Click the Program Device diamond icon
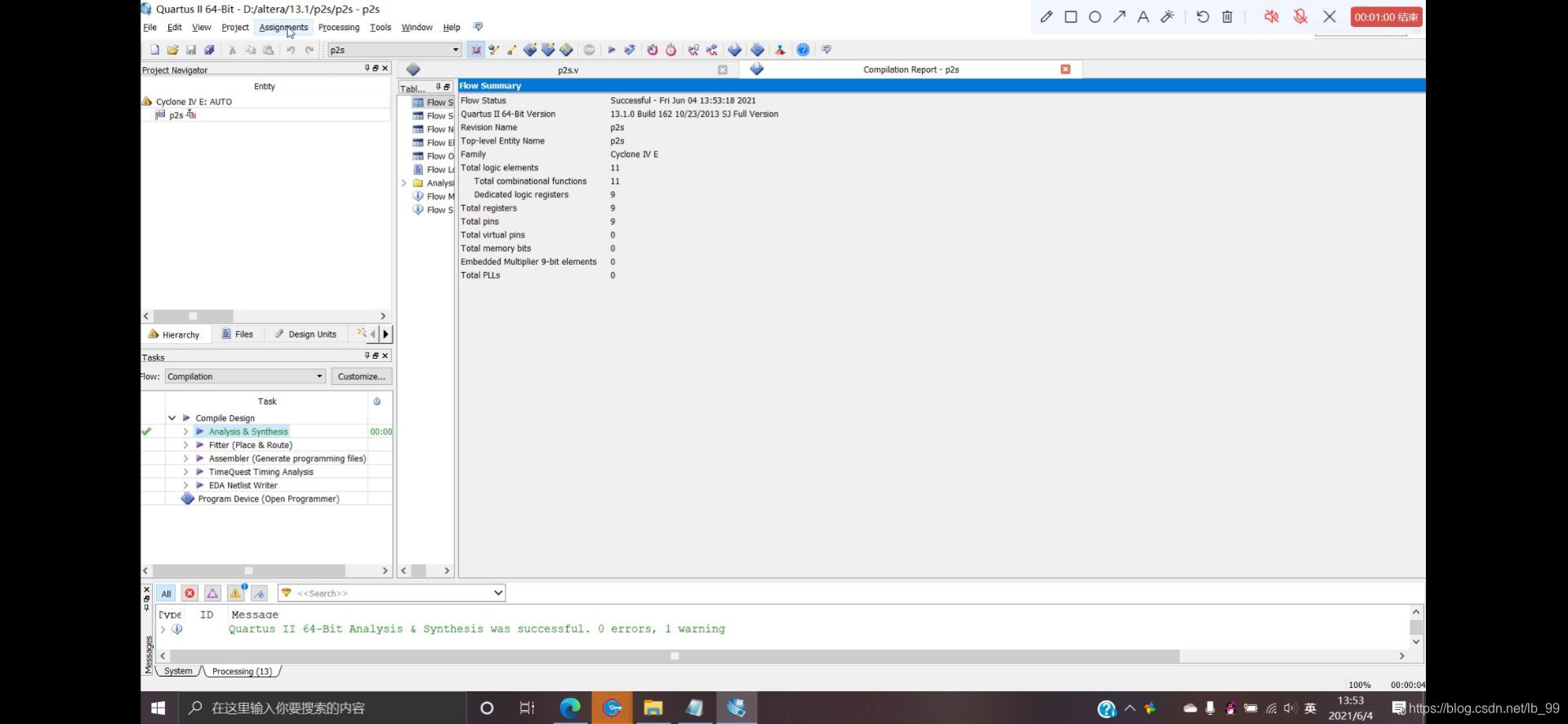This screenshot has height=724, width=1568. [188, 498]
